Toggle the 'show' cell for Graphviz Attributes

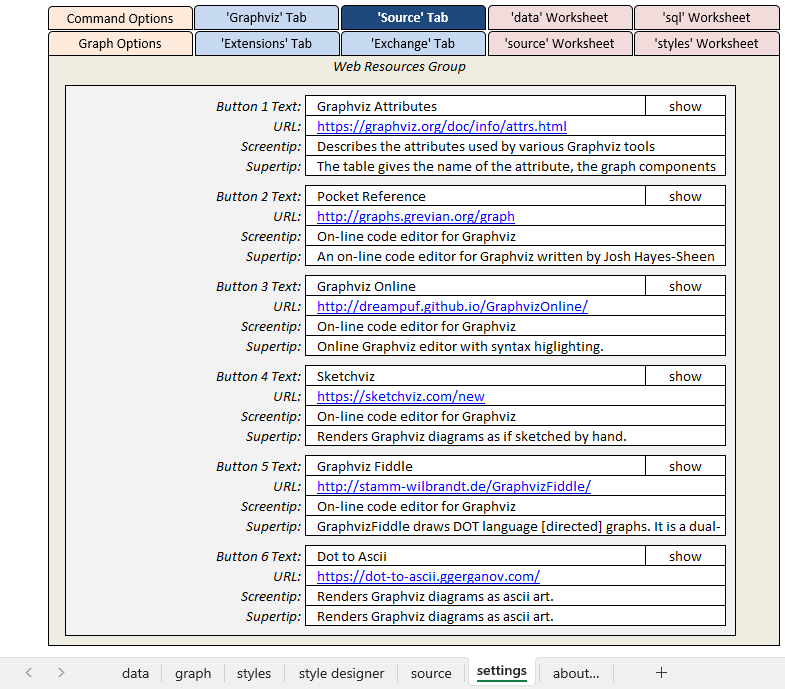click(685, 107)
